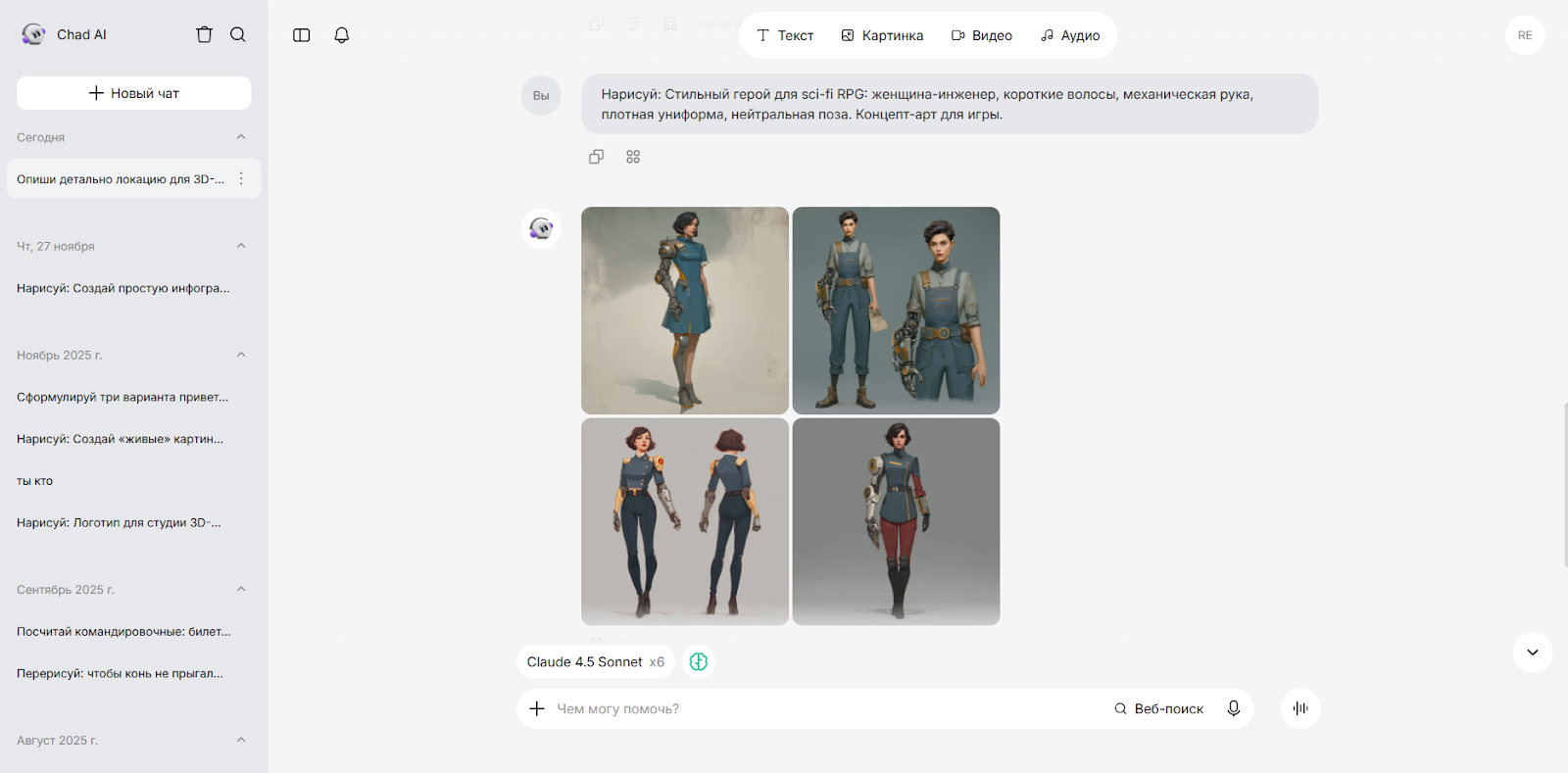The image size is (1568, 773).
Task: Click the trash bin icon in sidebar header
Action: (x=204, y=34)
